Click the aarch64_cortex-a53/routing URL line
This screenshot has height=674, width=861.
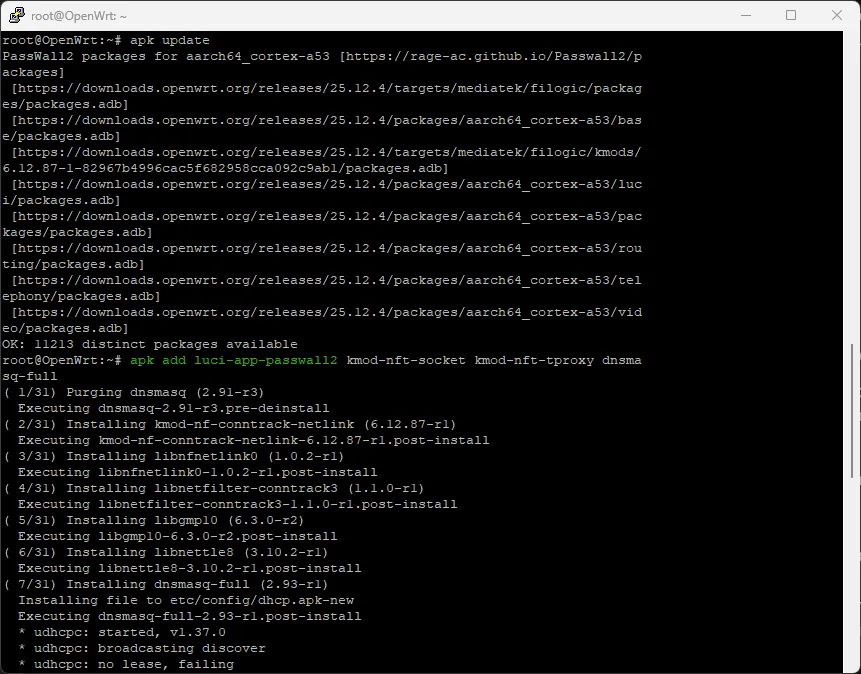326,248
